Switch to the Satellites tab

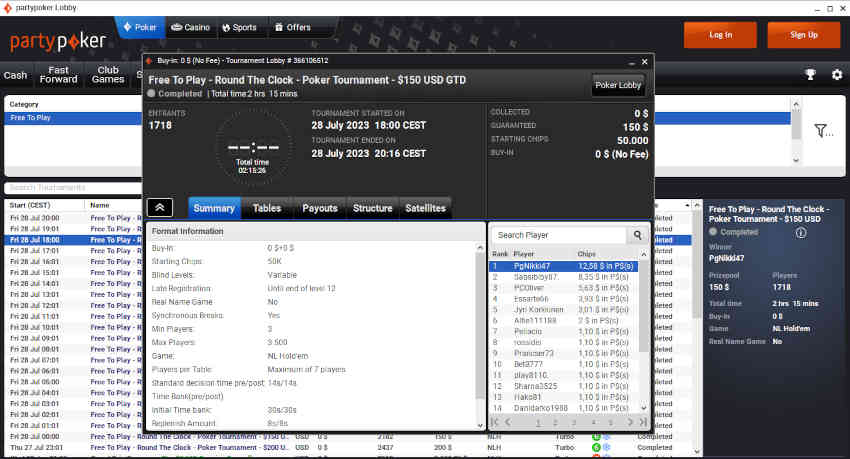point(426,208)
